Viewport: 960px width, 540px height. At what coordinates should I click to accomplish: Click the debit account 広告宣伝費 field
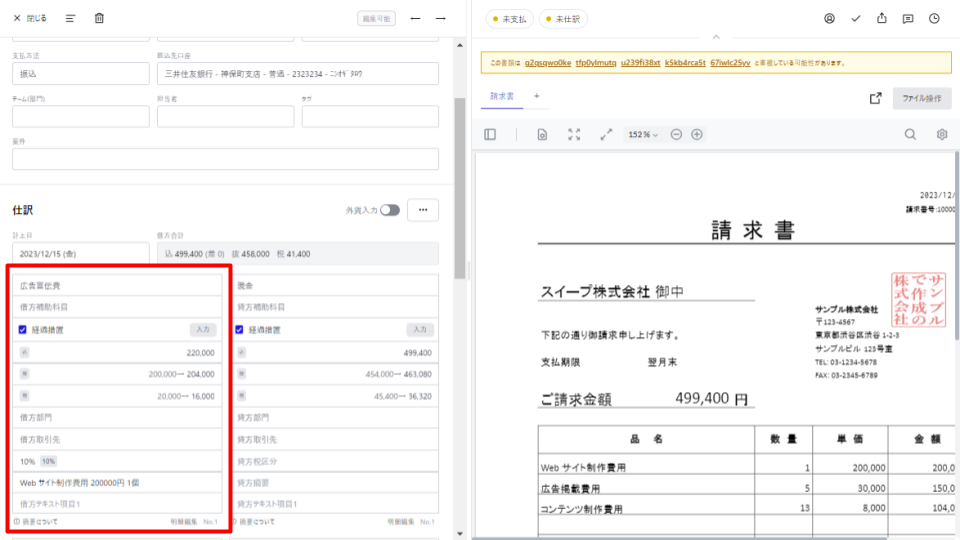click(x=117, y=285)
